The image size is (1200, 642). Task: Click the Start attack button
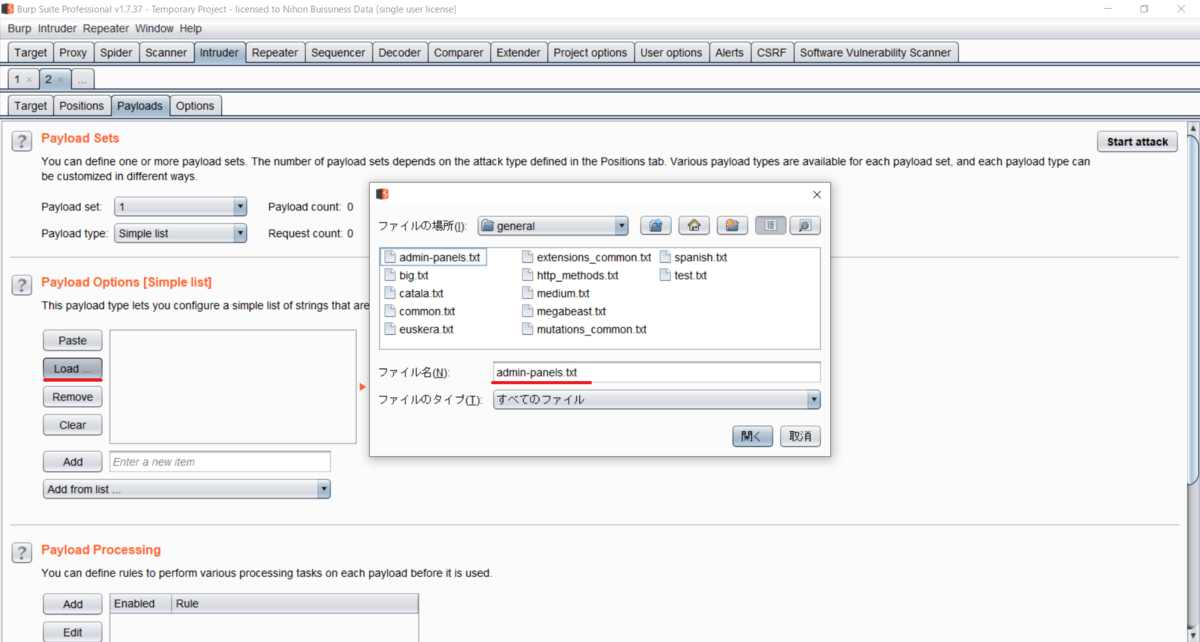tap(1137, 142)
